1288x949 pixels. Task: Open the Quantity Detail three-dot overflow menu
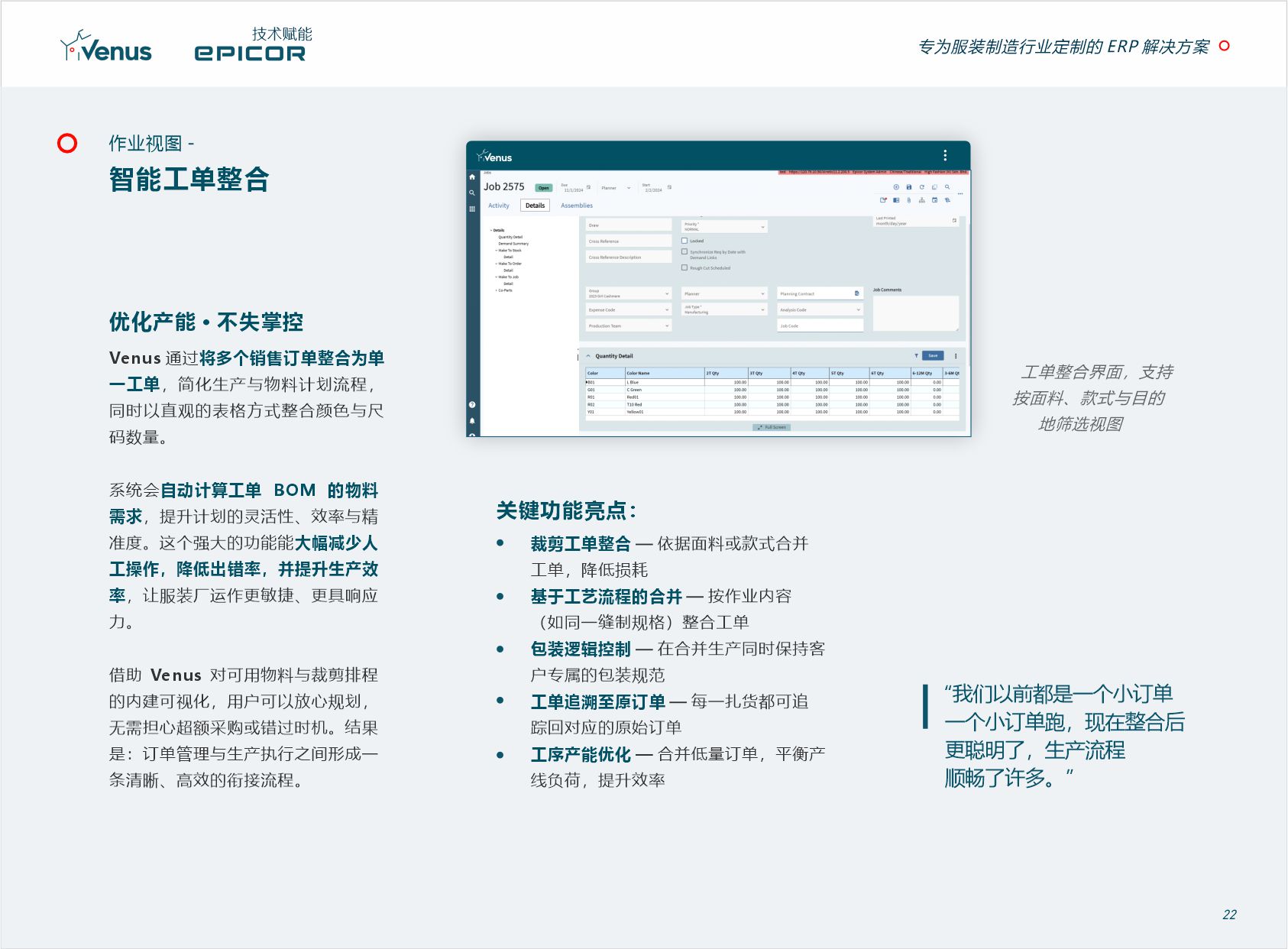point(956,356)
